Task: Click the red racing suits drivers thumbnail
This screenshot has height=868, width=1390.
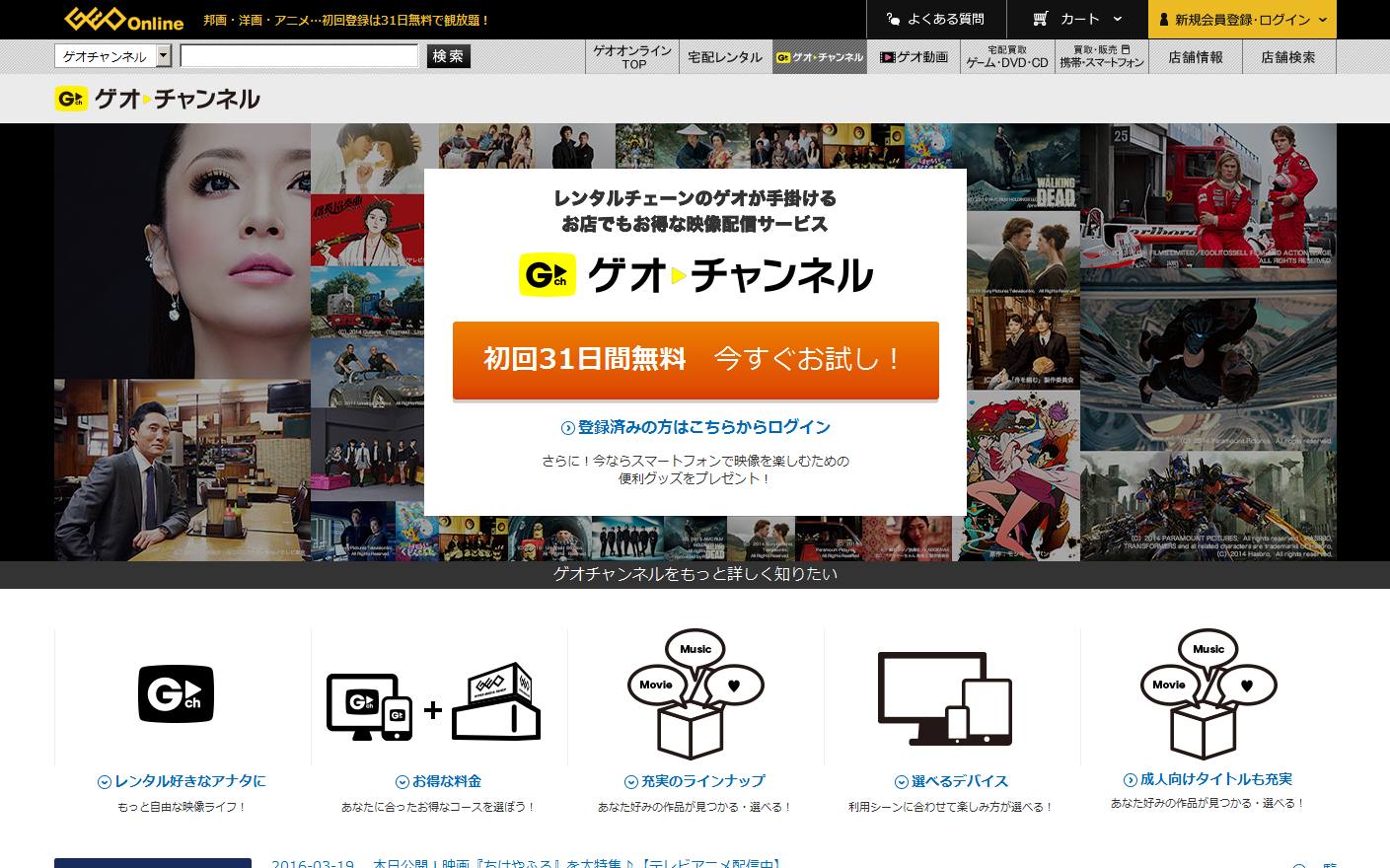Action: tap(1208, 195)
